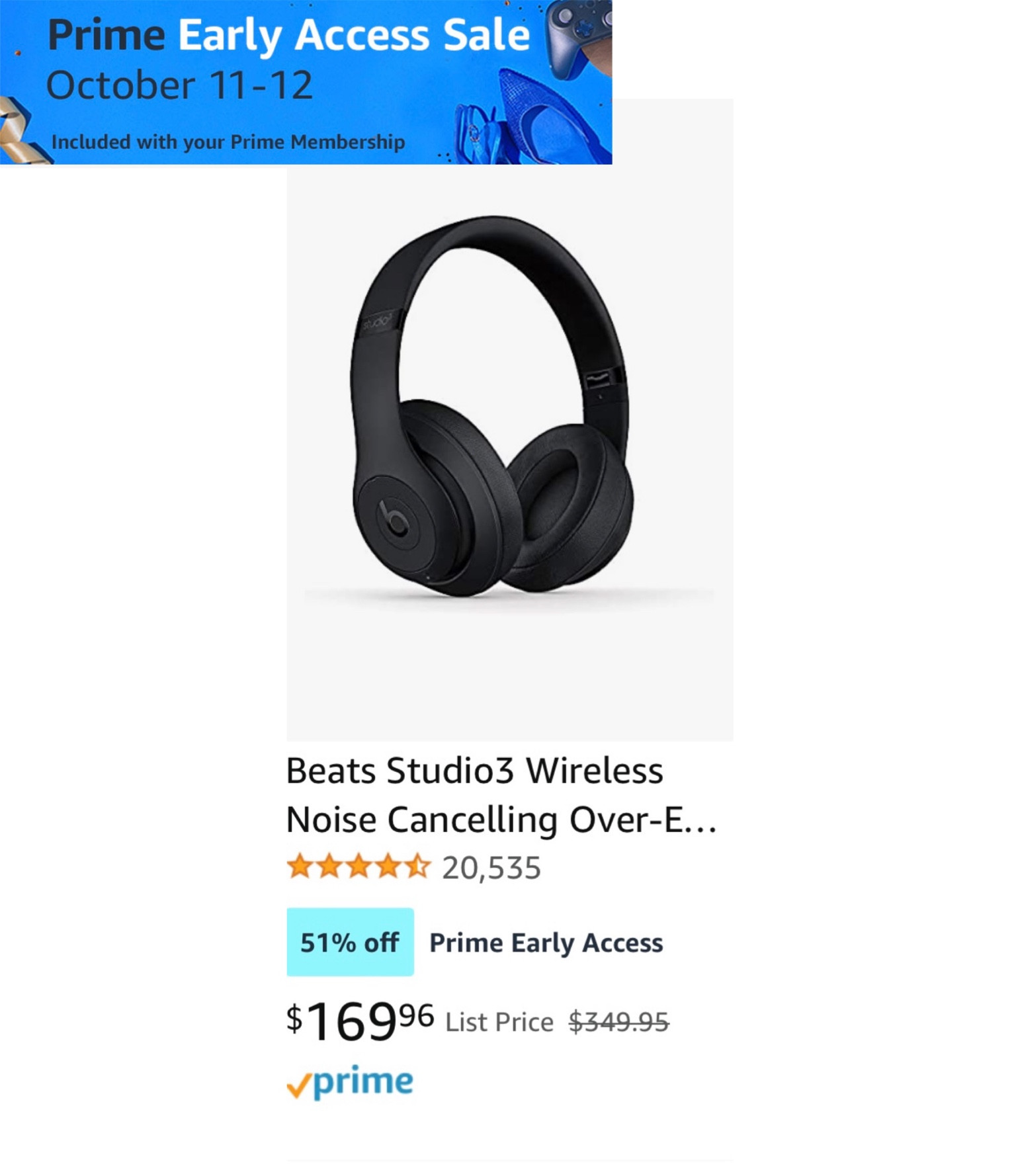Click the $169.96 sale price
This screenshot has height=1176, width=1016.
coord(360,1021)
